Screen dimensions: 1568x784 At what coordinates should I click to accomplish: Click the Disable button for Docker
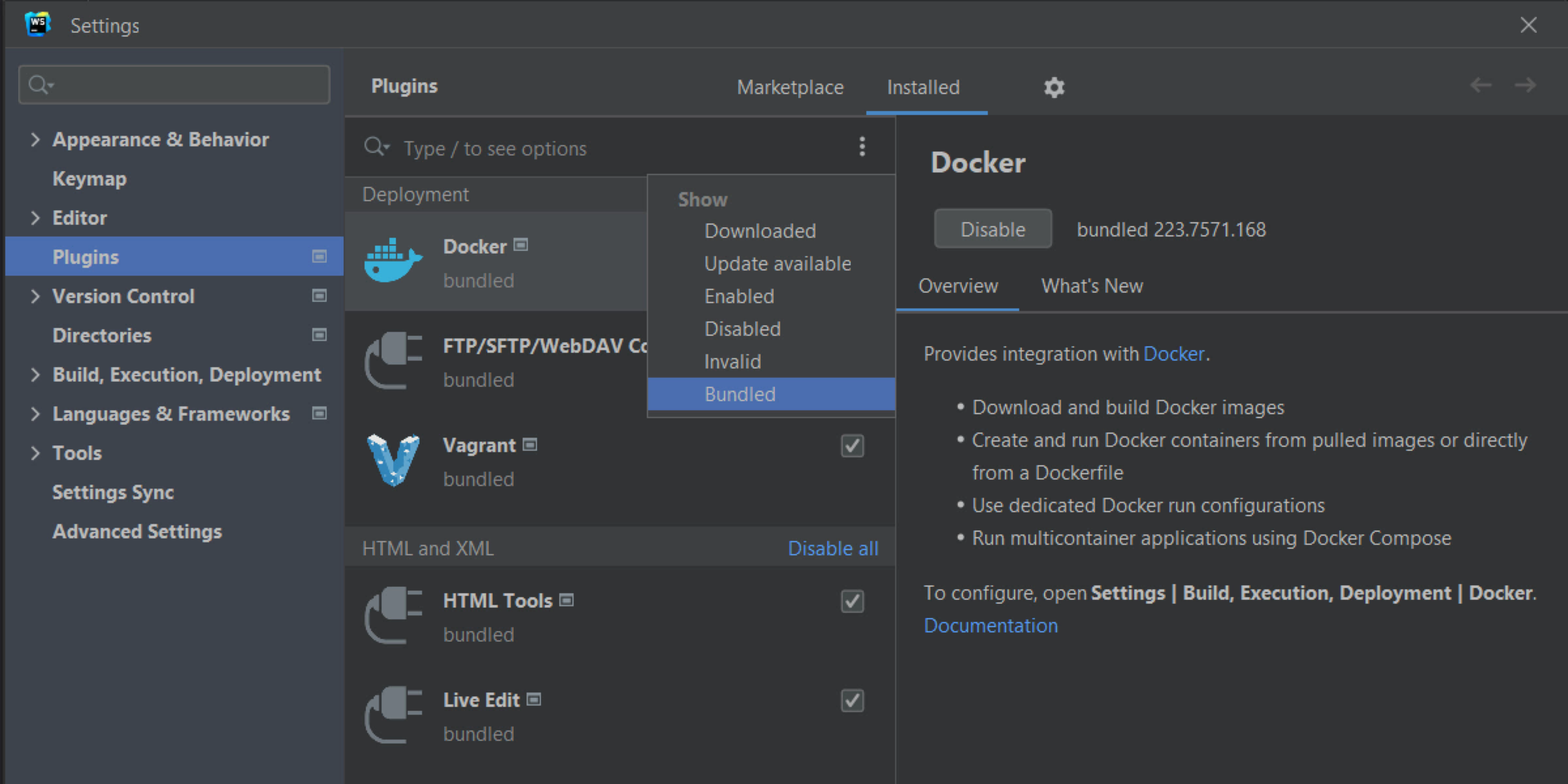[x=992, y=229]
